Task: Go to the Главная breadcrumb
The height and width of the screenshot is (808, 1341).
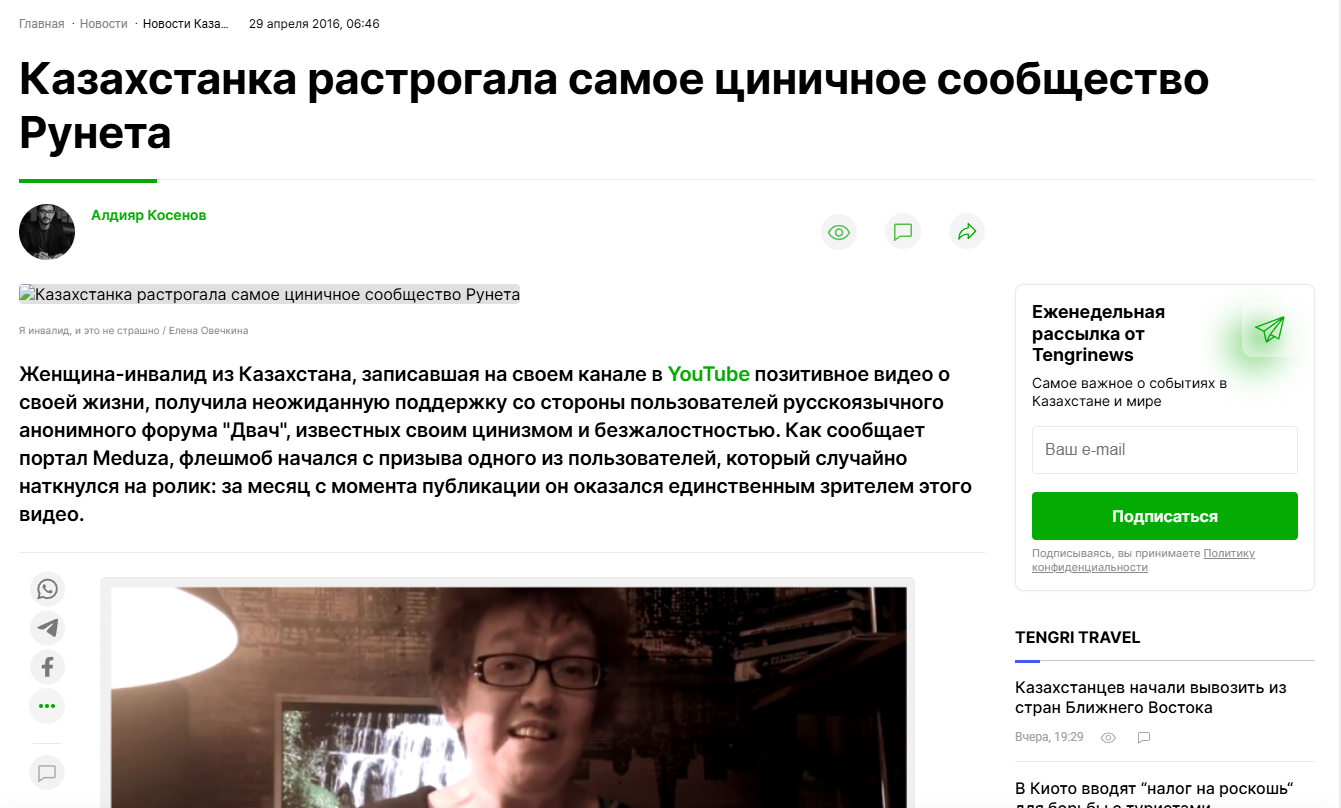Action: tap(41, 23)
